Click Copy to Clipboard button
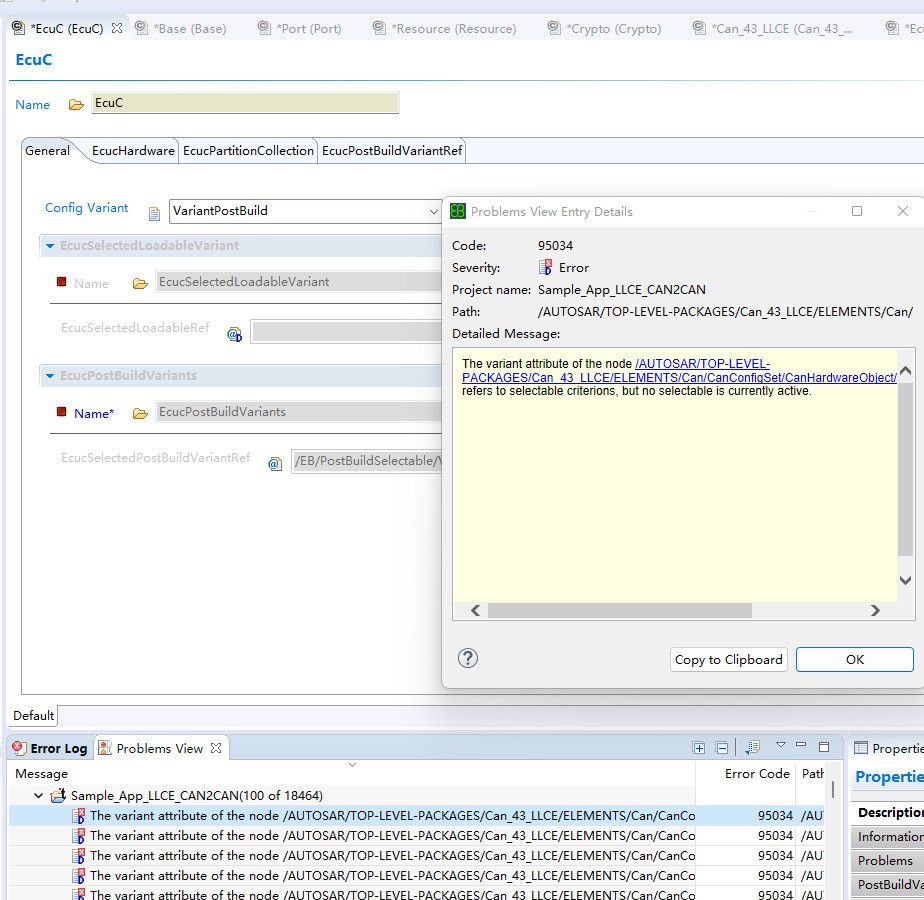This screenshot has width=924, height=900. tap(728, 660)
